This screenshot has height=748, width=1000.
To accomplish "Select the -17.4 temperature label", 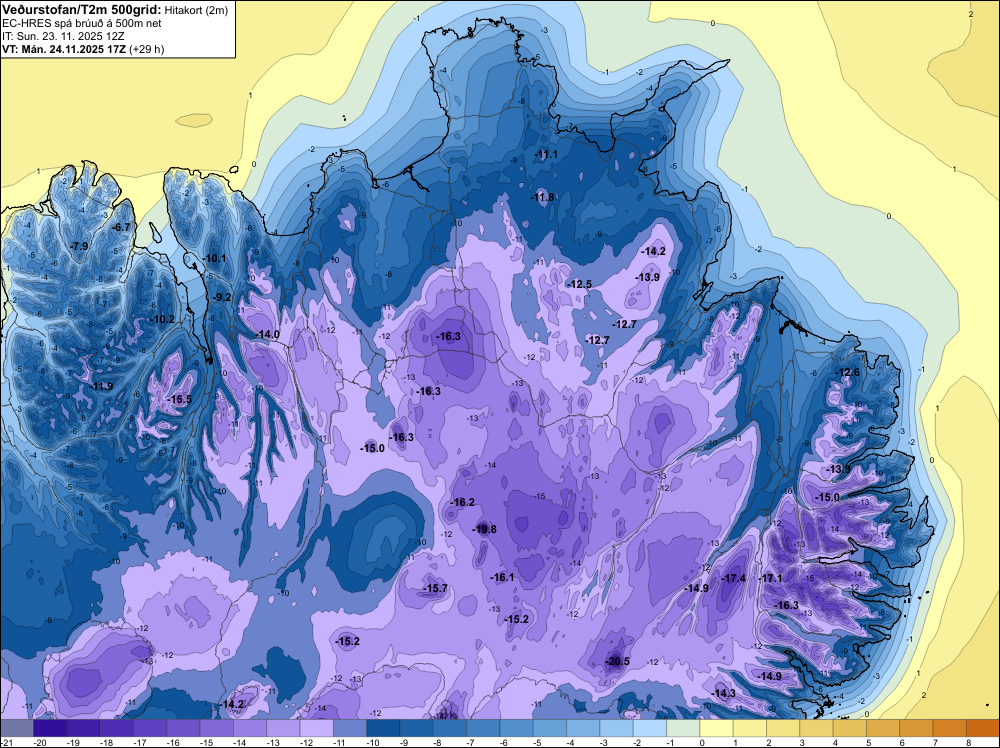I will (x=733, y=578).
